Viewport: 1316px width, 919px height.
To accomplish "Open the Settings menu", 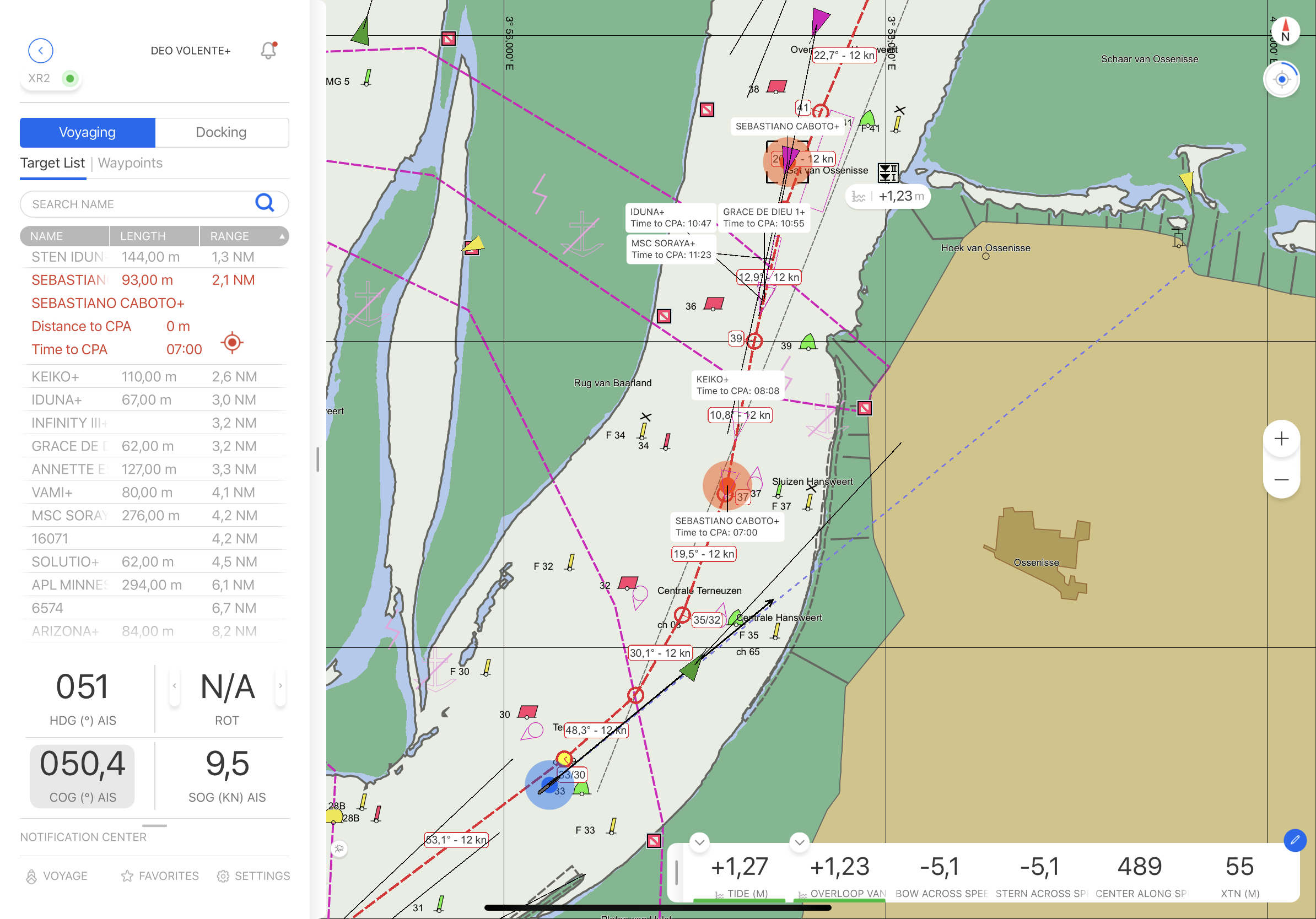I will (x=254, y=876).
